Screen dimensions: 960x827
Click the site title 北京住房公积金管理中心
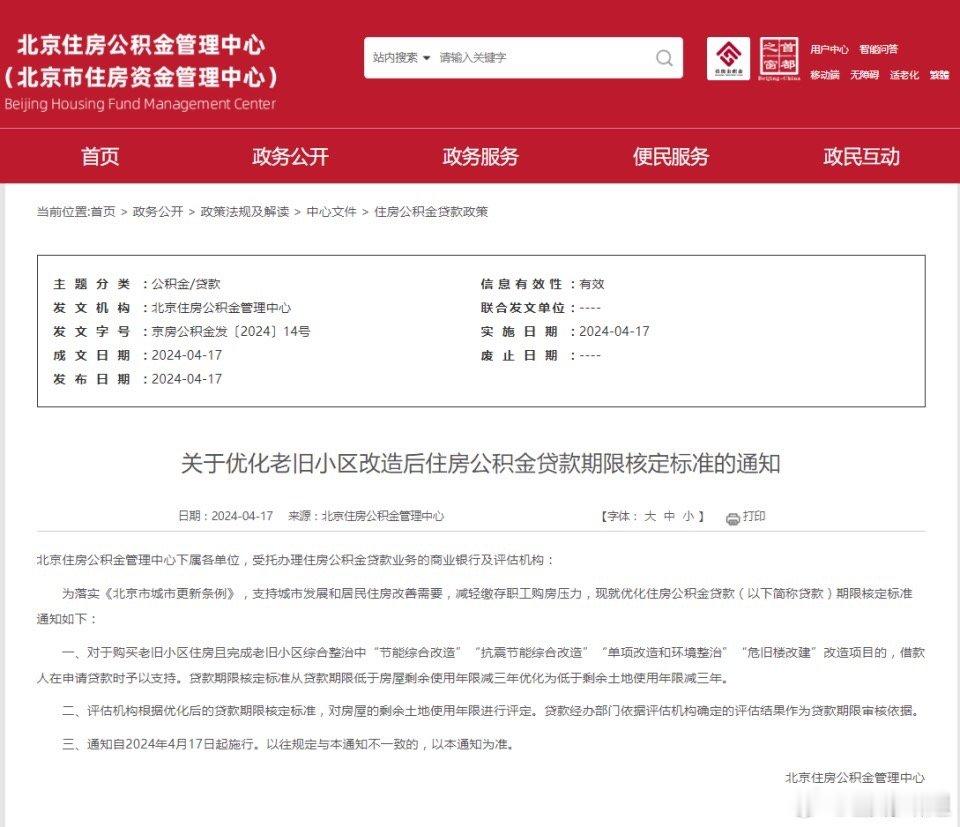click(141, 45)
